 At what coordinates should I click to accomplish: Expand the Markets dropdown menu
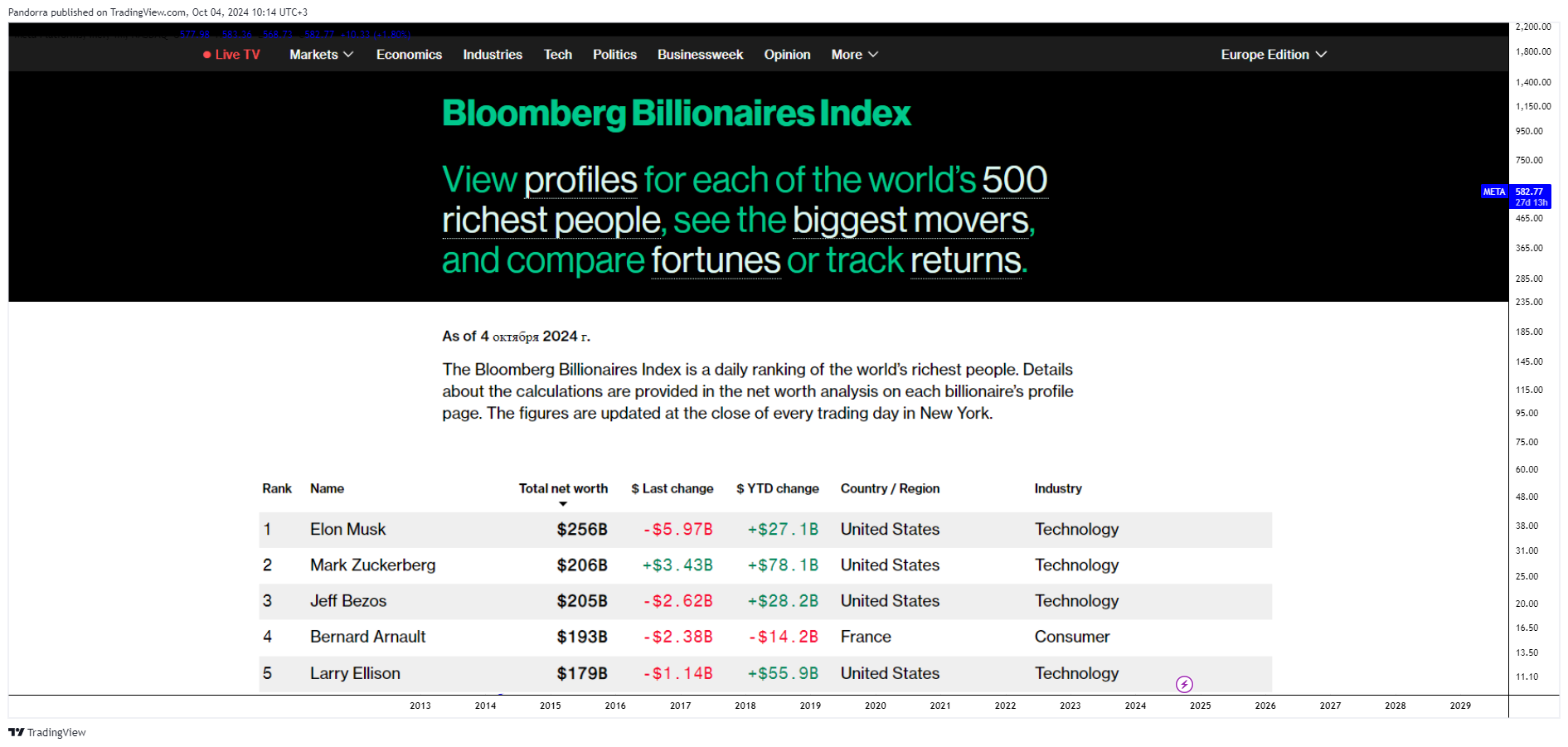[322, 55]
